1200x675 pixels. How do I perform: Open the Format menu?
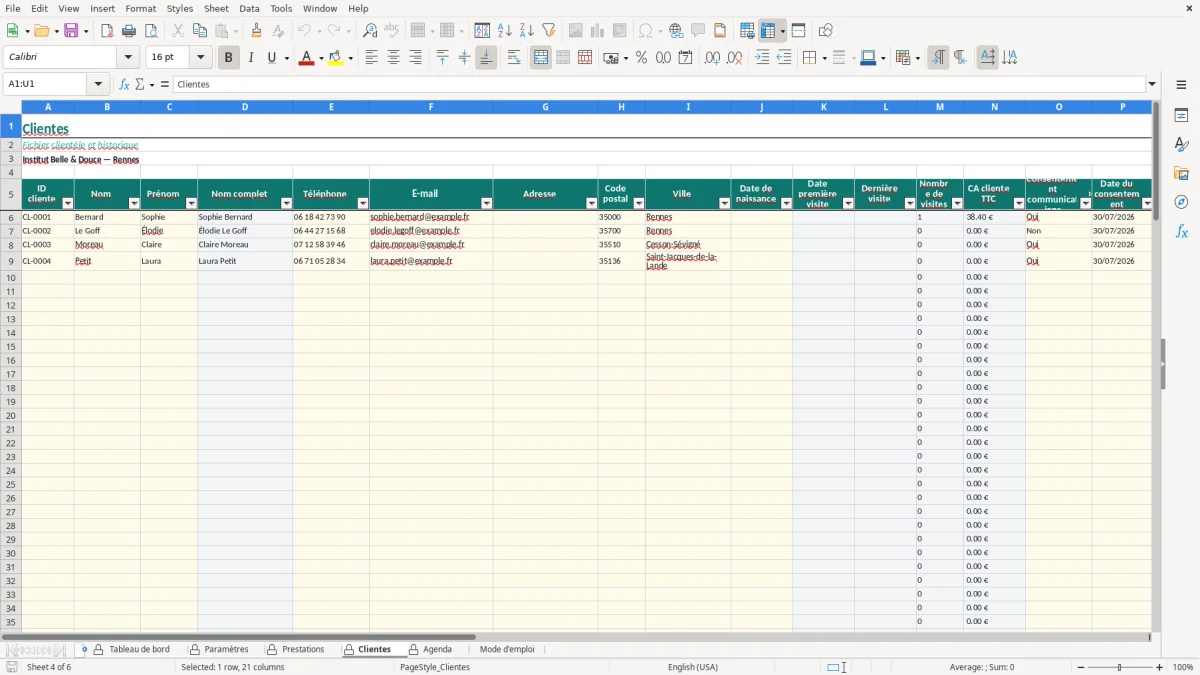141,8
